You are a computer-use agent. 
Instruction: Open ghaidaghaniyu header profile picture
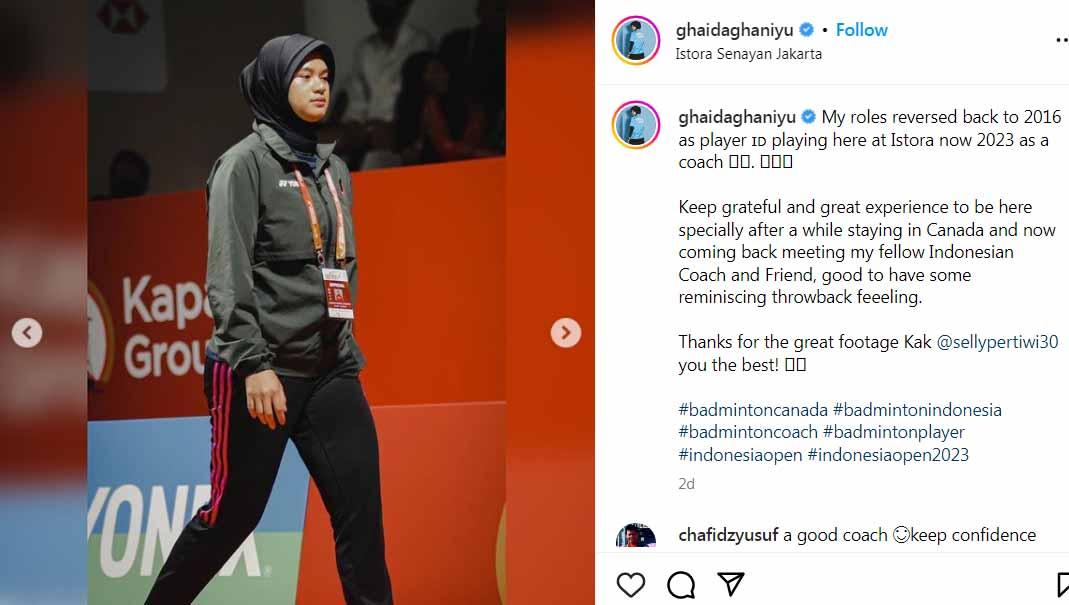[636, 41]
